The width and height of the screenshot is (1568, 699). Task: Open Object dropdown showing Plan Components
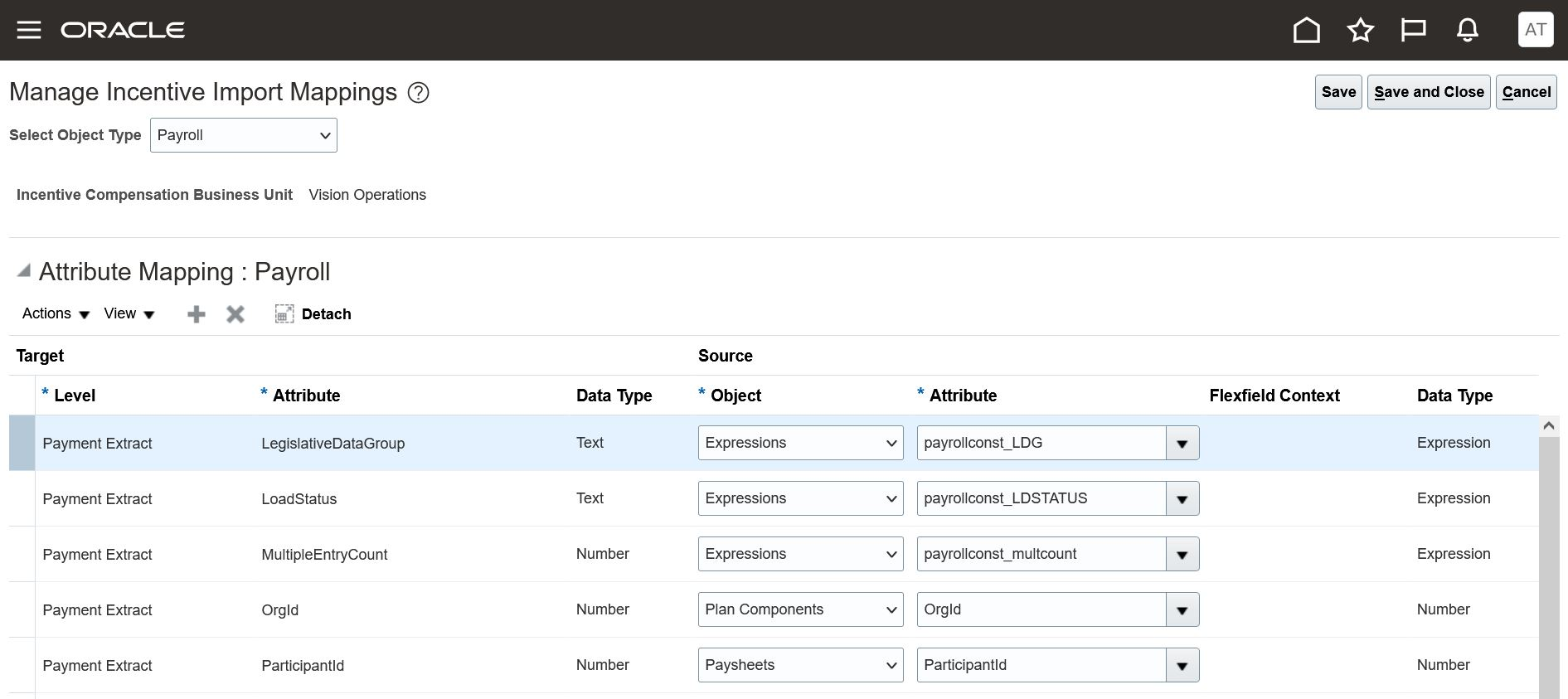click(800, 609)
